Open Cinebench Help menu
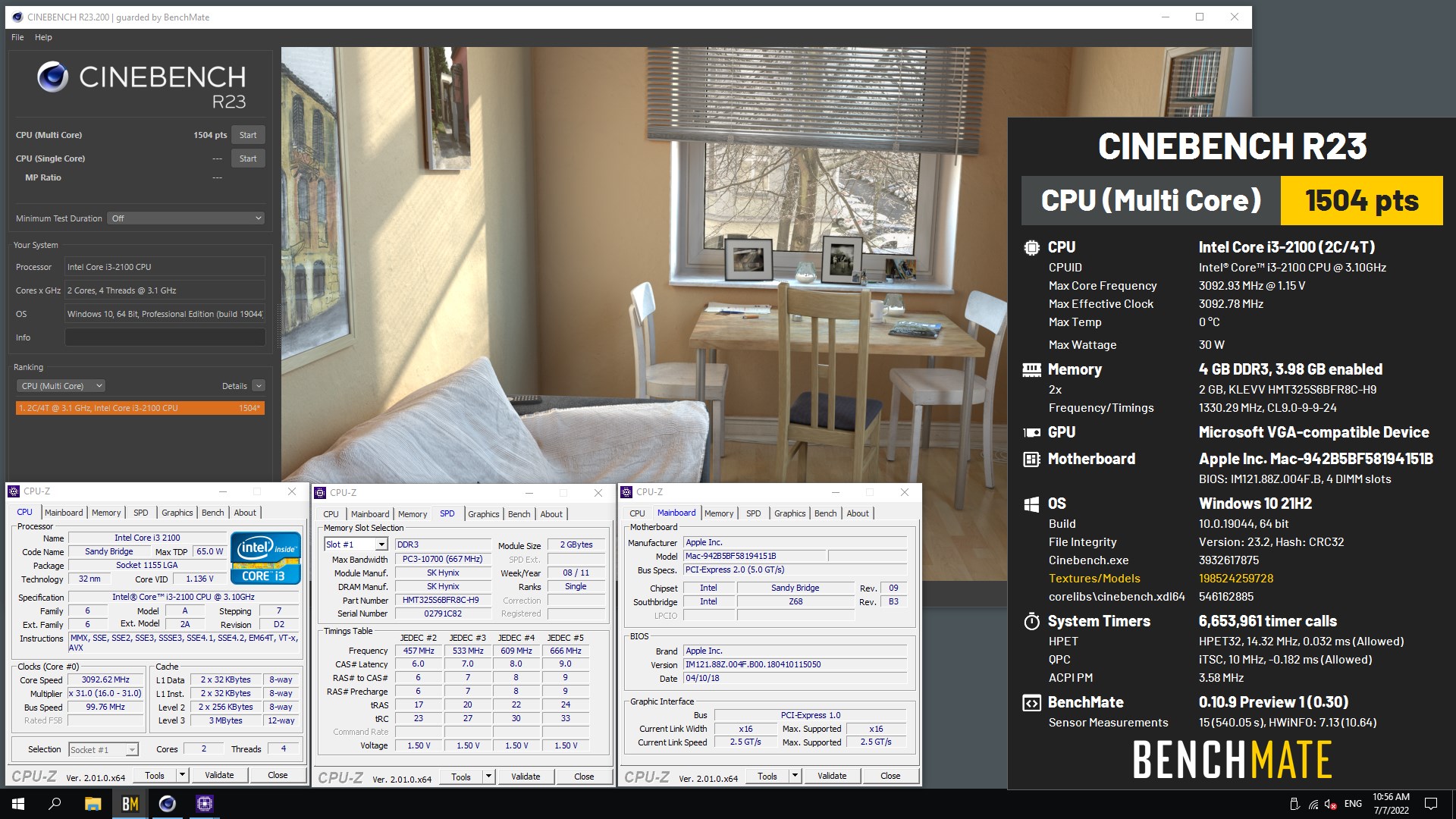 point(43,37)
